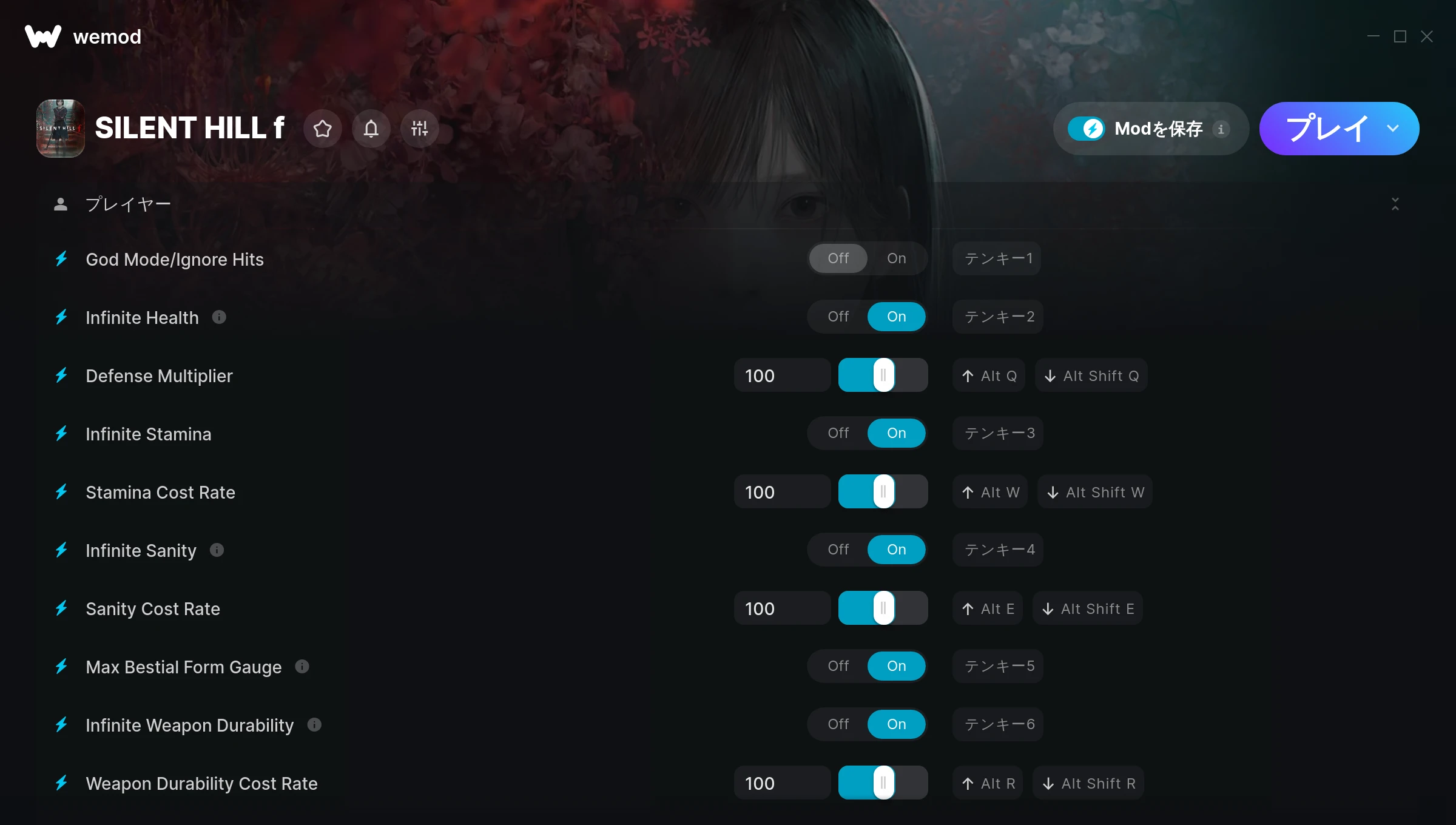Turn off Infinite Stamina
This screenshot has width=1456, height=825.
pyautogui.click(x=838, y=433)
